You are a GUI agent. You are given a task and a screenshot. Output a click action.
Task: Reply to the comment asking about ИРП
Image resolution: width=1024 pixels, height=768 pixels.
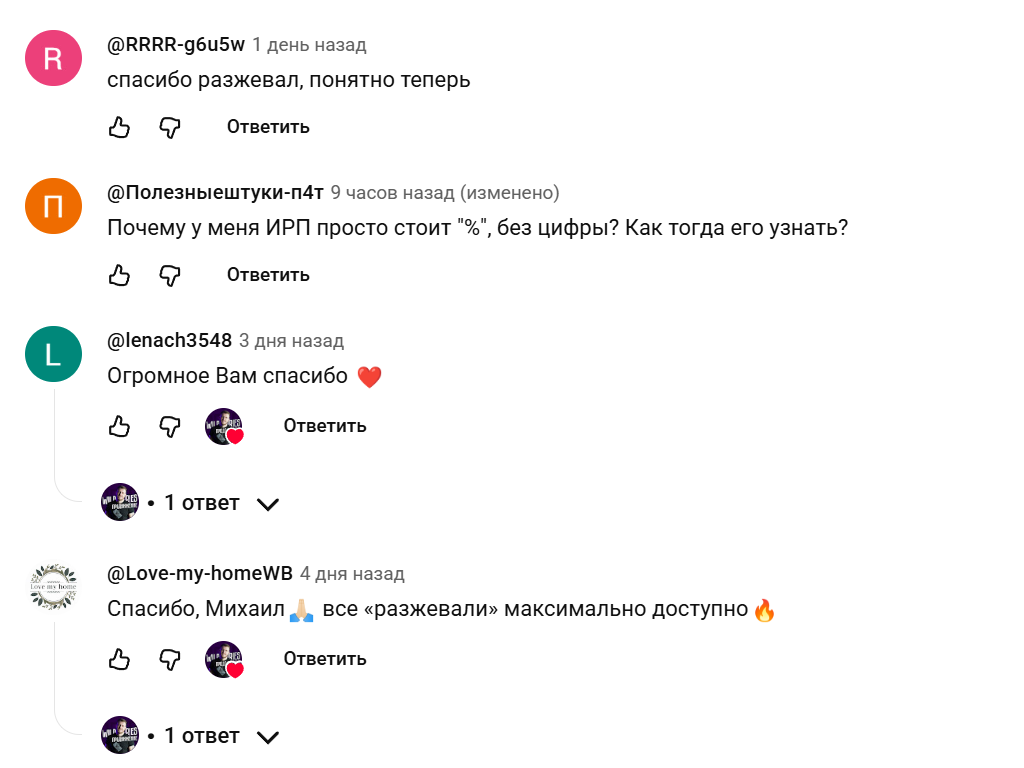pyautogui.click(x=268, y=275)
